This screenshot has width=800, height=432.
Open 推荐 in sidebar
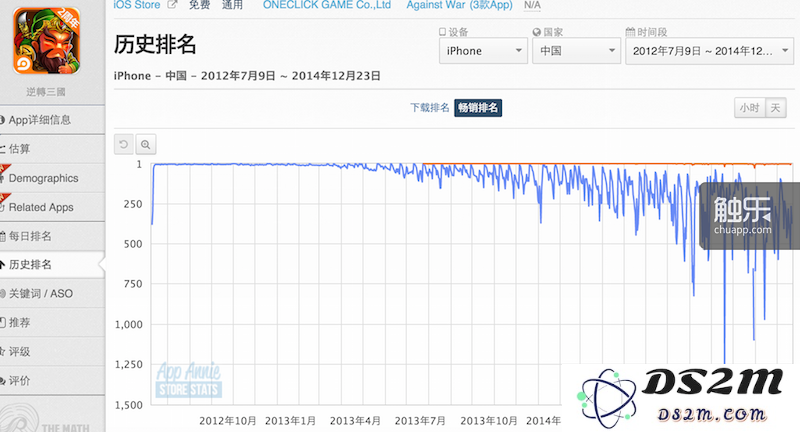[52, 322]
